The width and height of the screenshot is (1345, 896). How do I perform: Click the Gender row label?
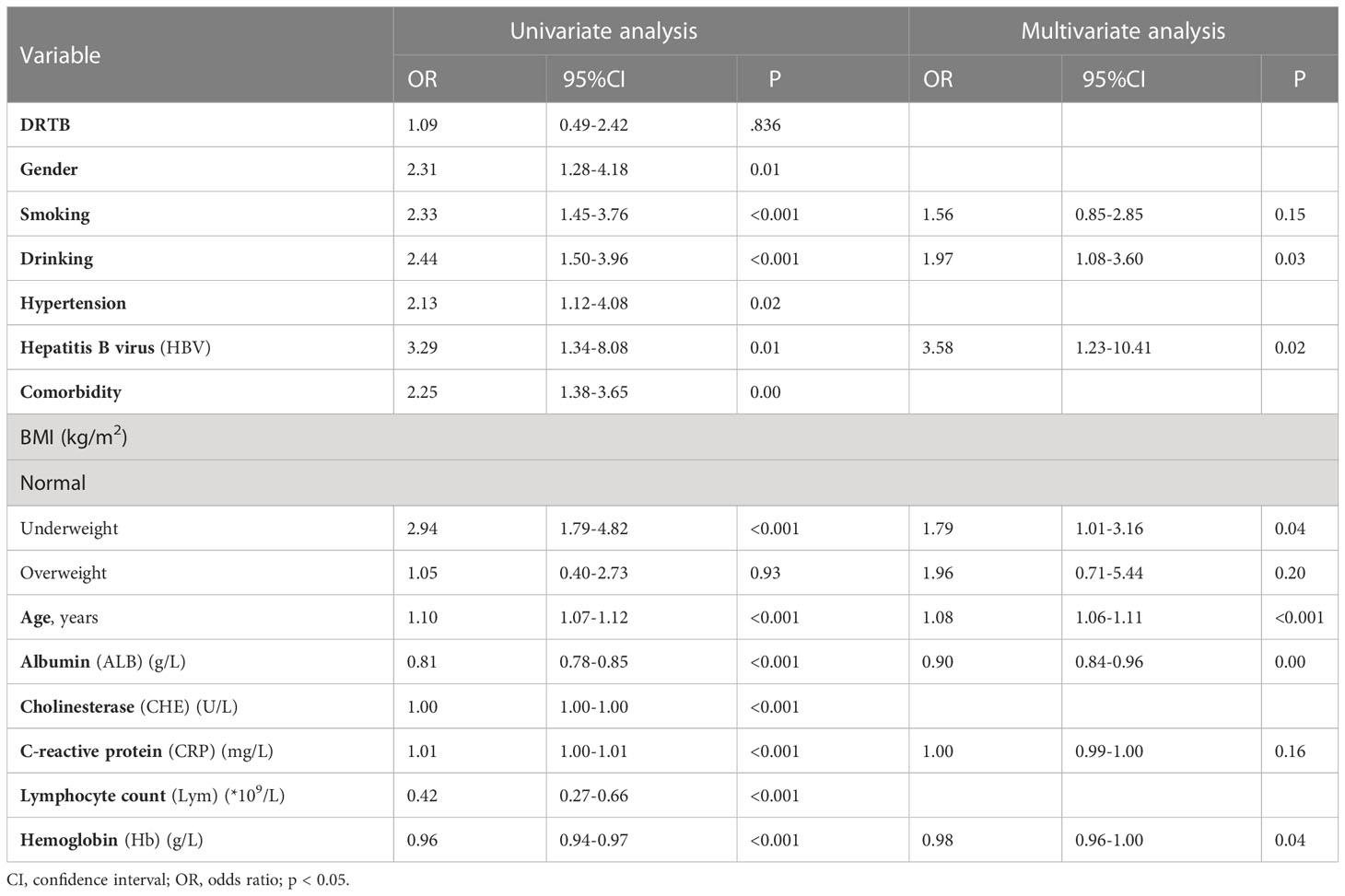[49, 169]
